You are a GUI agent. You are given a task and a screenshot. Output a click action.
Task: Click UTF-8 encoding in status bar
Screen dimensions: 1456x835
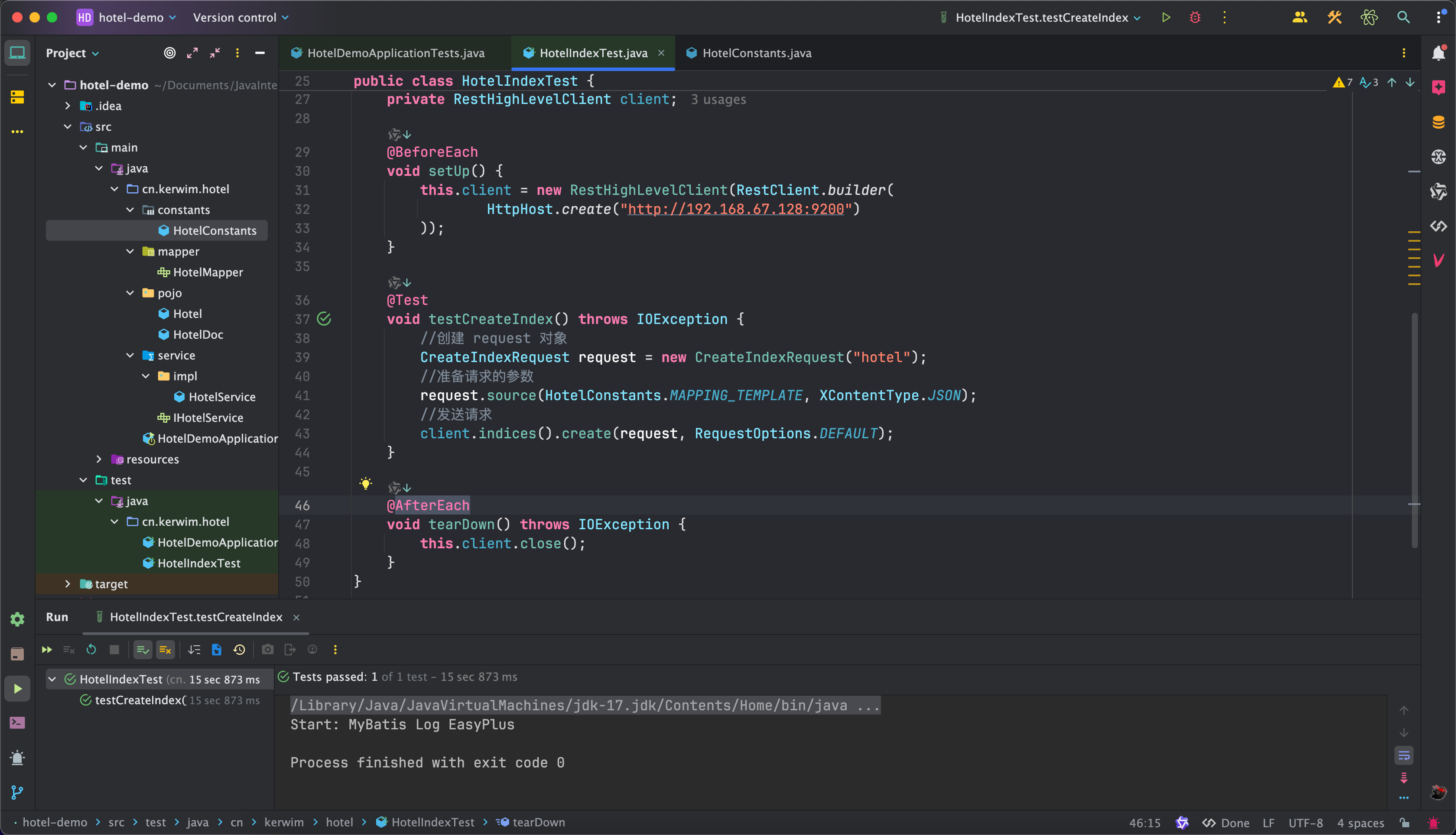coord(1305,822)
